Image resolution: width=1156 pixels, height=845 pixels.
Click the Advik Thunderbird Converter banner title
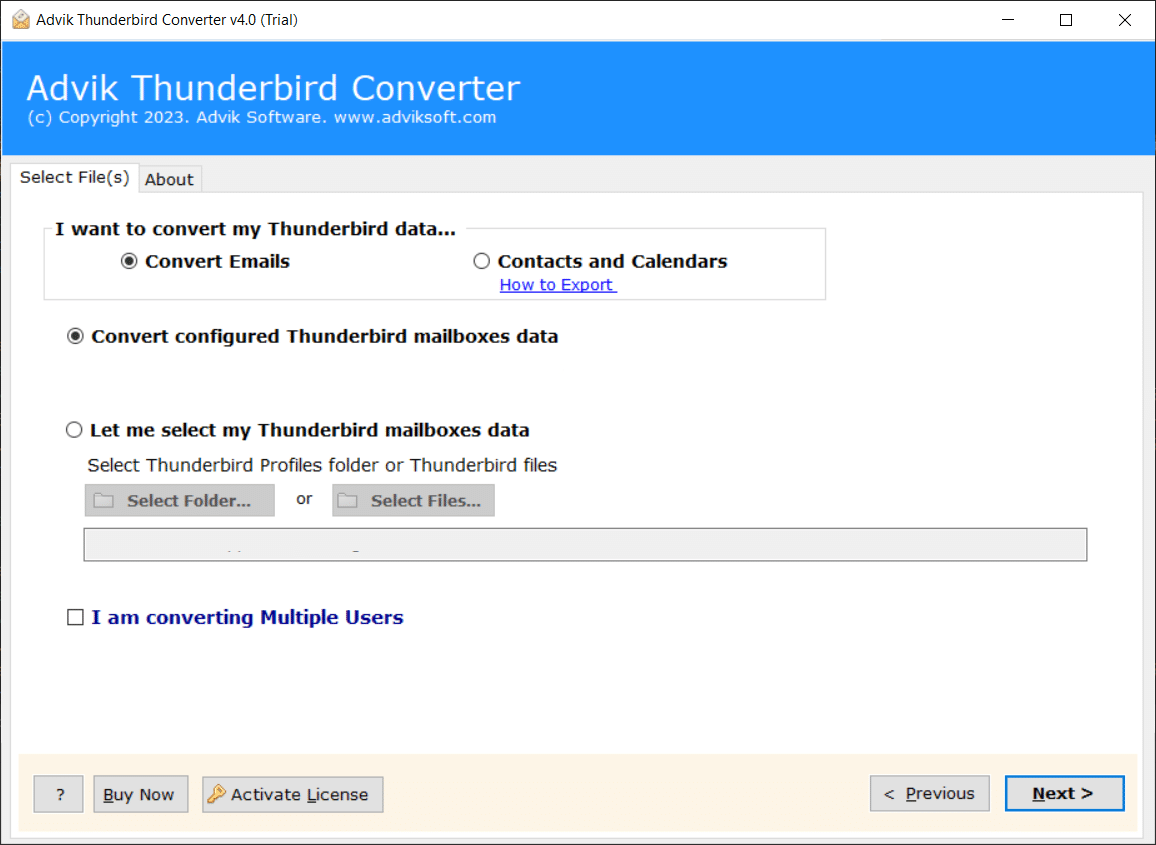pyautogui.click(x=274, y=88)
